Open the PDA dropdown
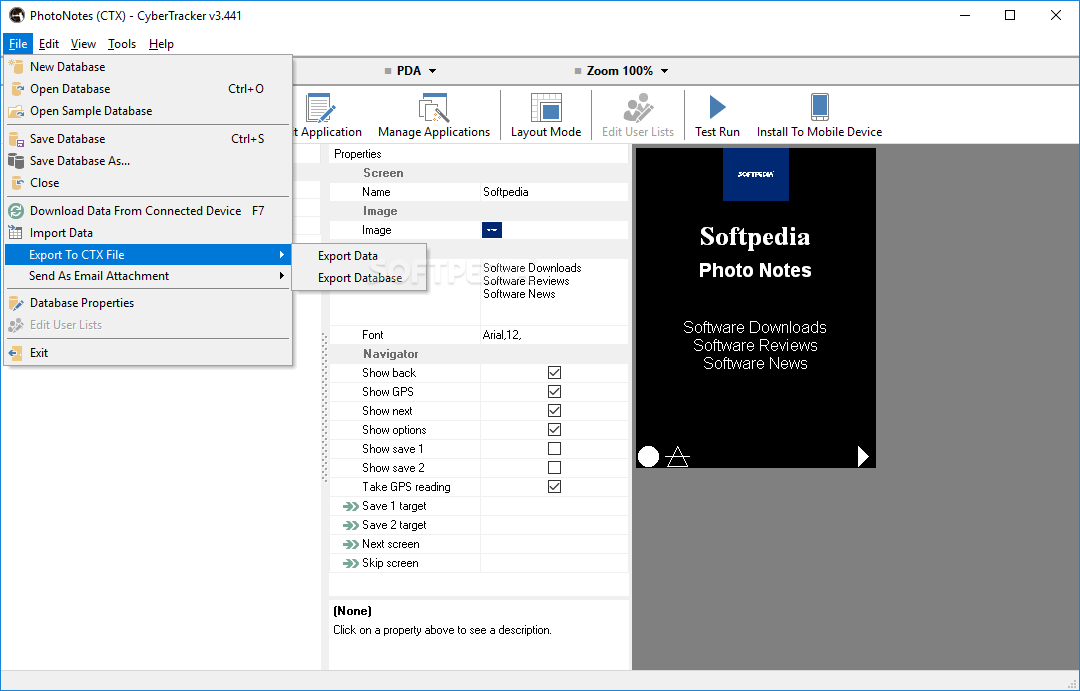Screen dimensions: 1080x691 pyautogui.click(x=410, y=71)
